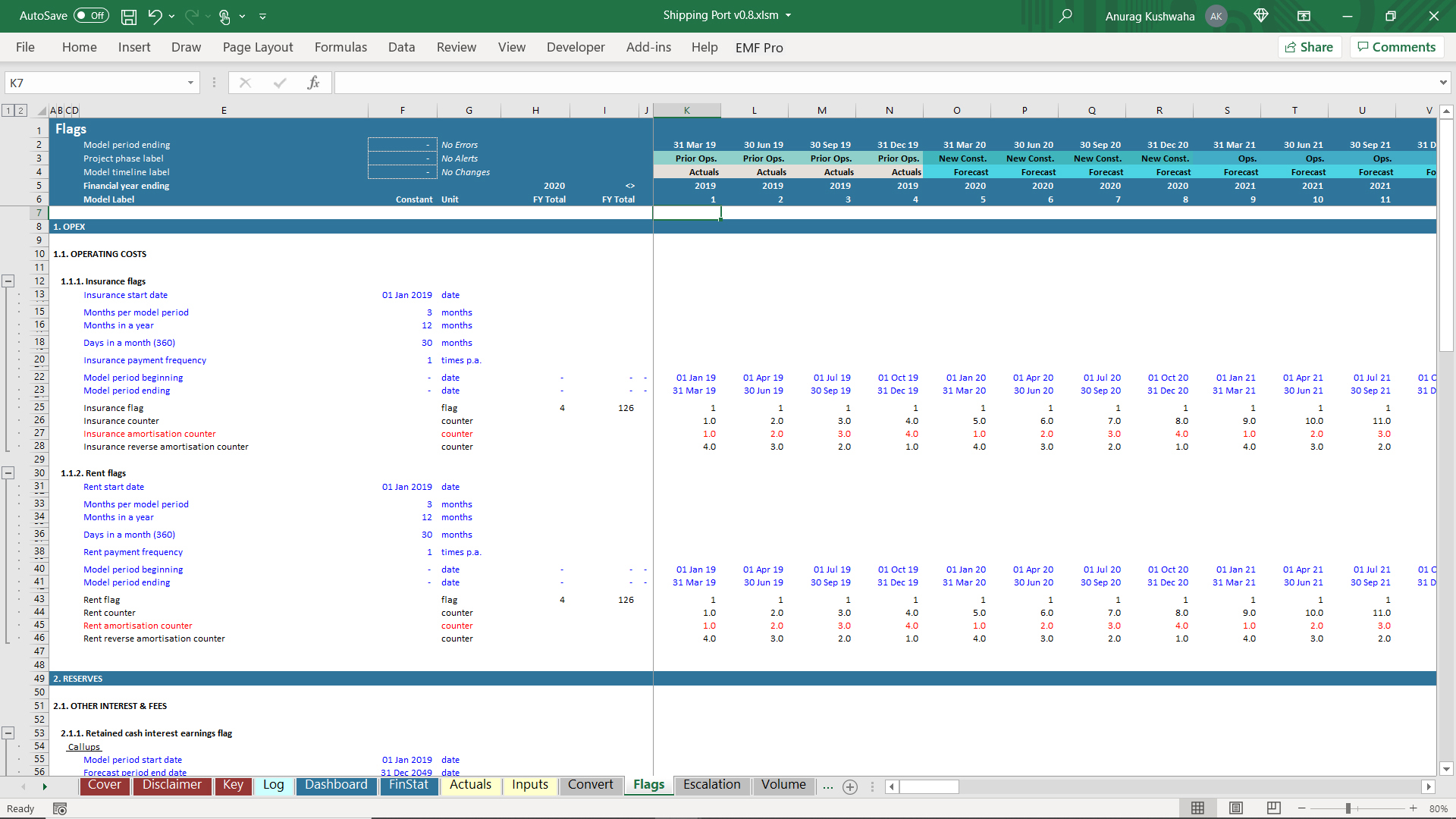
Task: Click the Undo arrow icon
Action: click(x=155, y=16)
